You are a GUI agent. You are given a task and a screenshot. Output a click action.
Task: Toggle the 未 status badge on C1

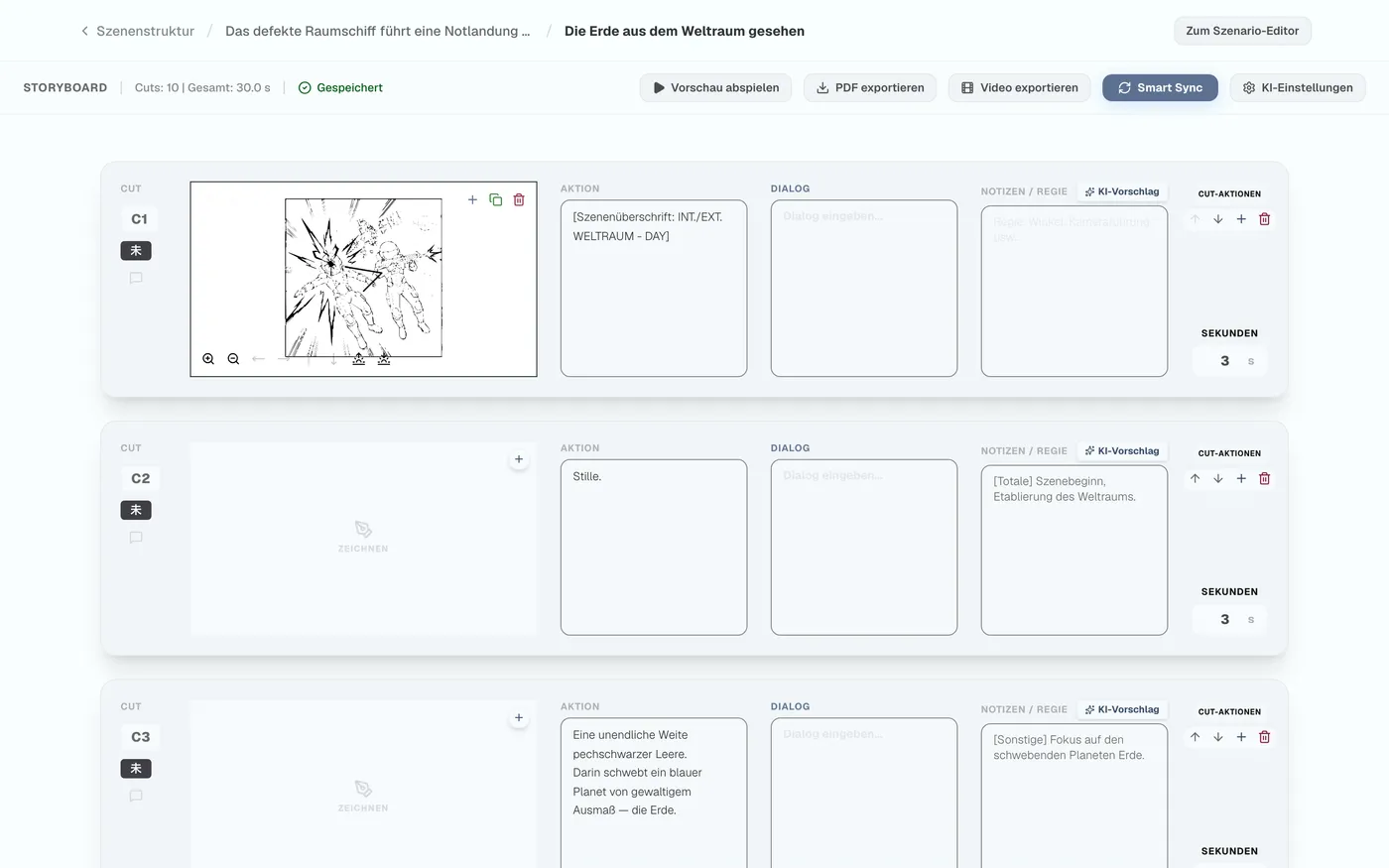(x=136, y=251)
